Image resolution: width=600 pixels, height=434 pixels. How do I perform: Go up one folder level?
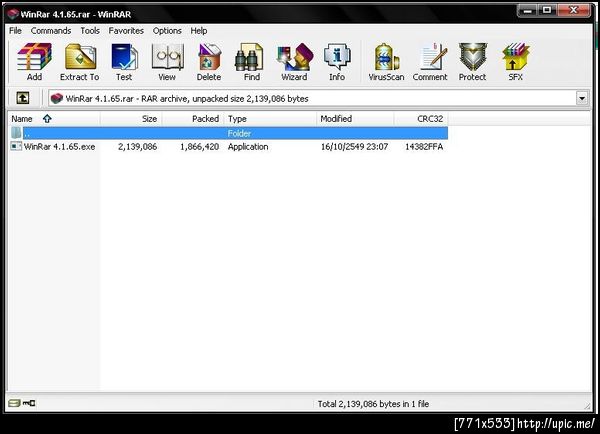click(x=23, y=98)
